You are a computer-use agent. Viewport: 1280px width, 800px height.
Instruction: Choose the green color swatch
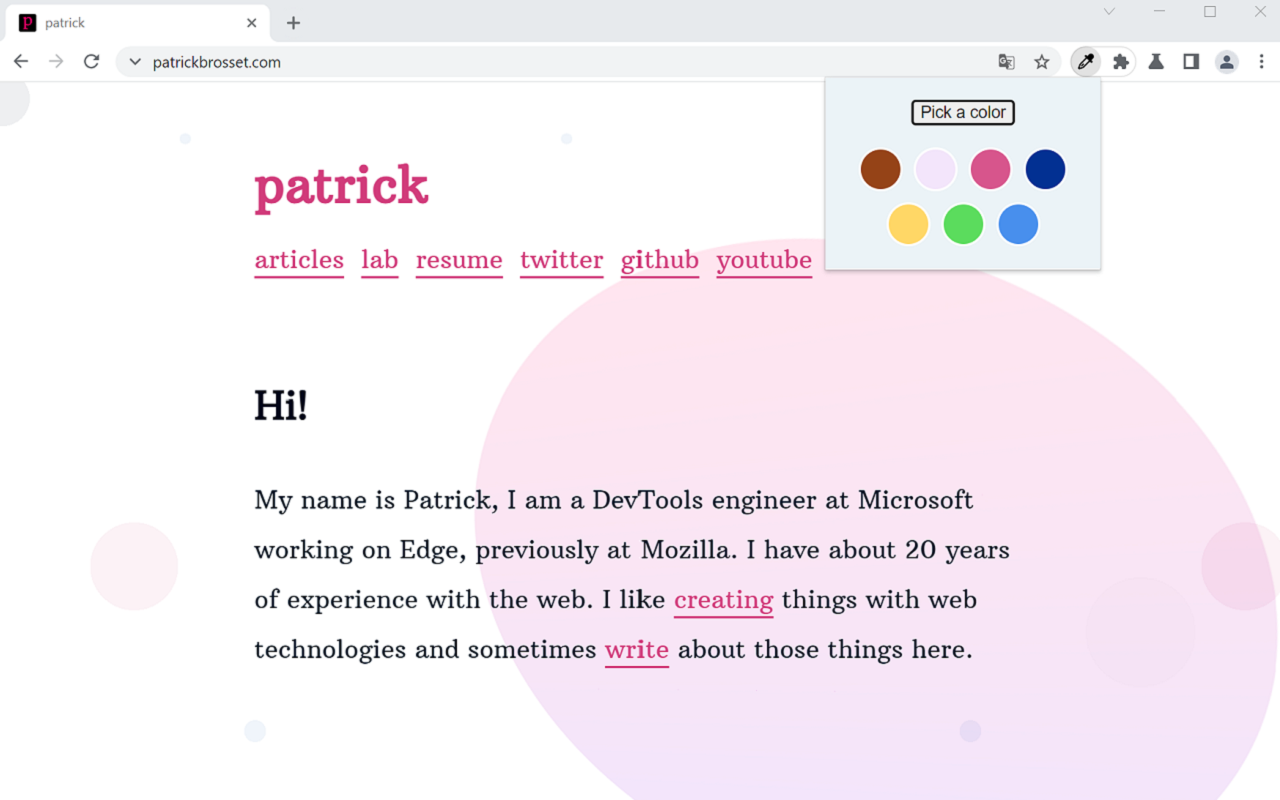(x=964, y=224)
